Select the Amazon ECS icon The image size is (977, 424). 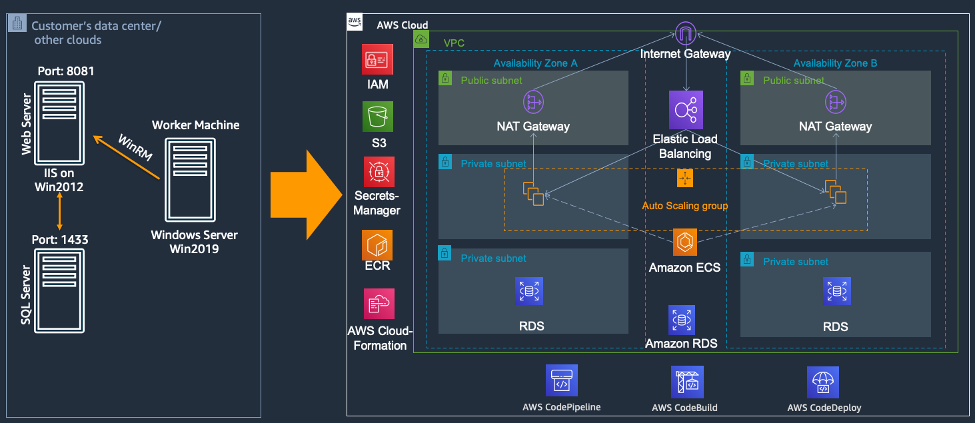tap(685, 242)
